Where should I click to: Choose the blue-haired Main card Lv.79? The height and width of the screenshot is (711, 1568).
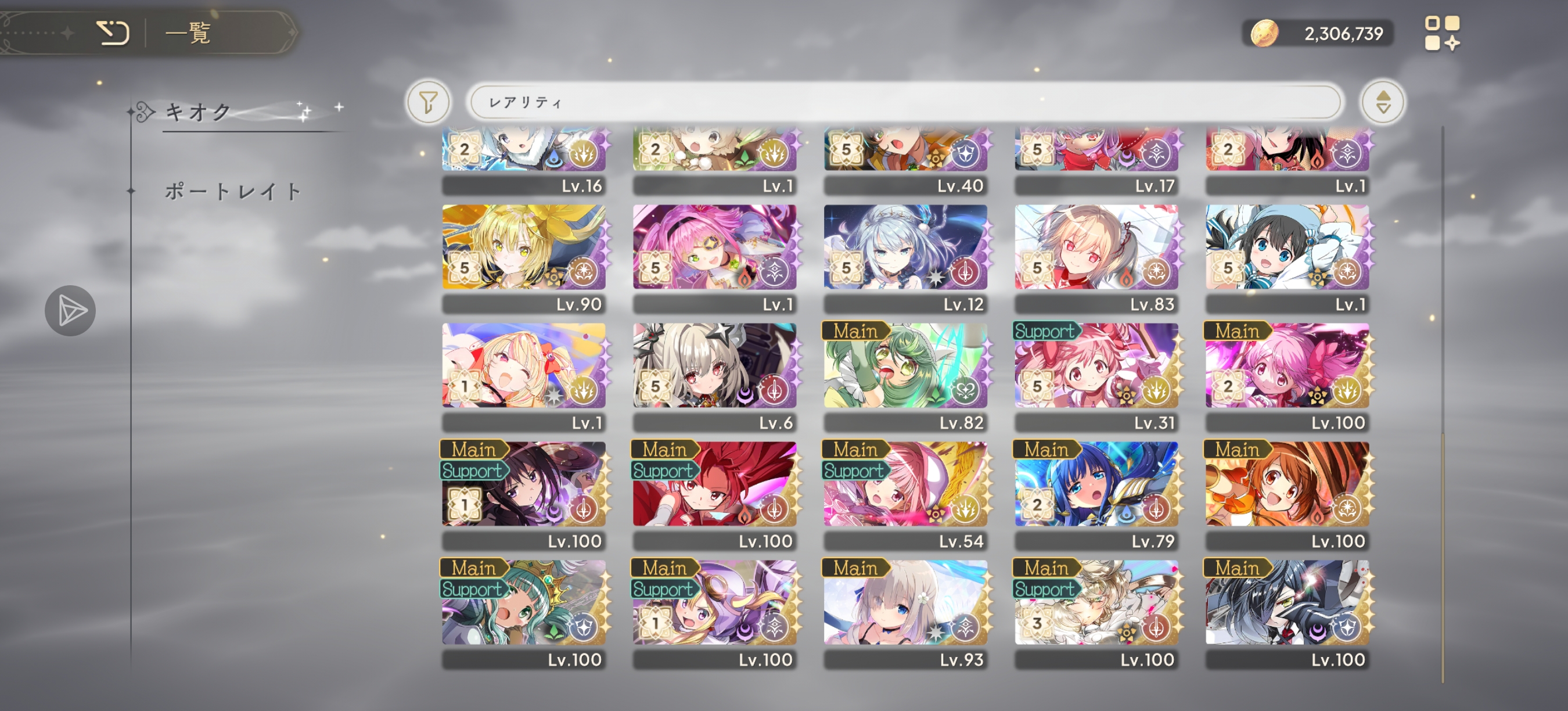click(1096, 495)
